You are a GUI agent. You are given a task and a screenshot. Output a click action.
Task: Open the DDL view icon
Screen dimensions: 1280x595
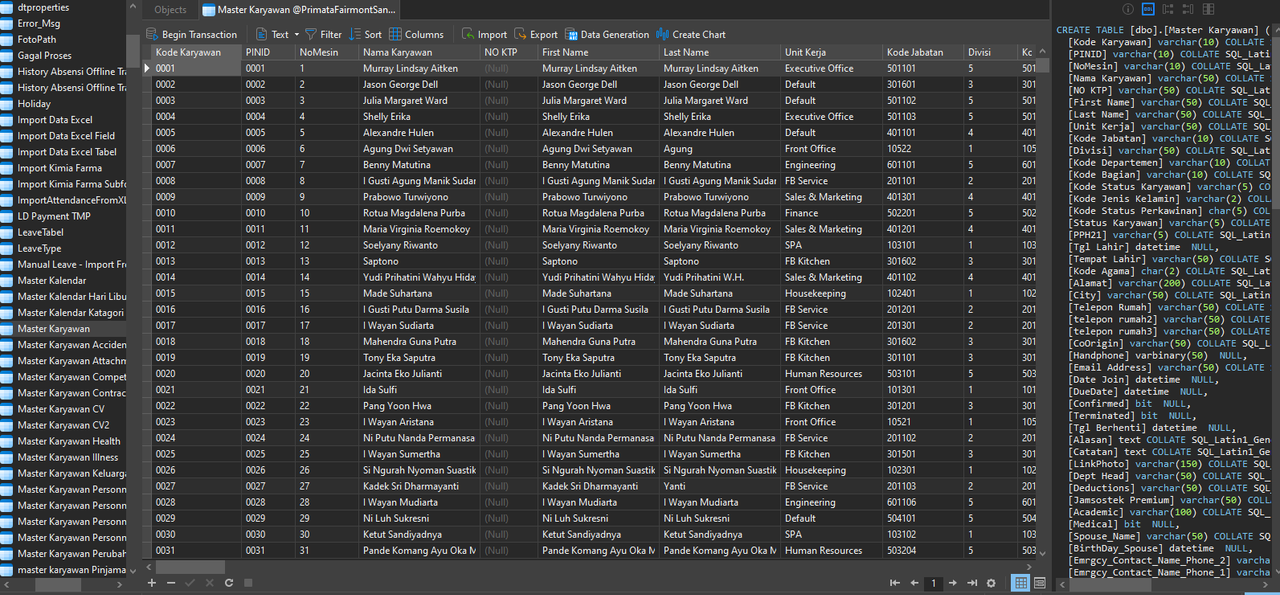[1148, 9]
